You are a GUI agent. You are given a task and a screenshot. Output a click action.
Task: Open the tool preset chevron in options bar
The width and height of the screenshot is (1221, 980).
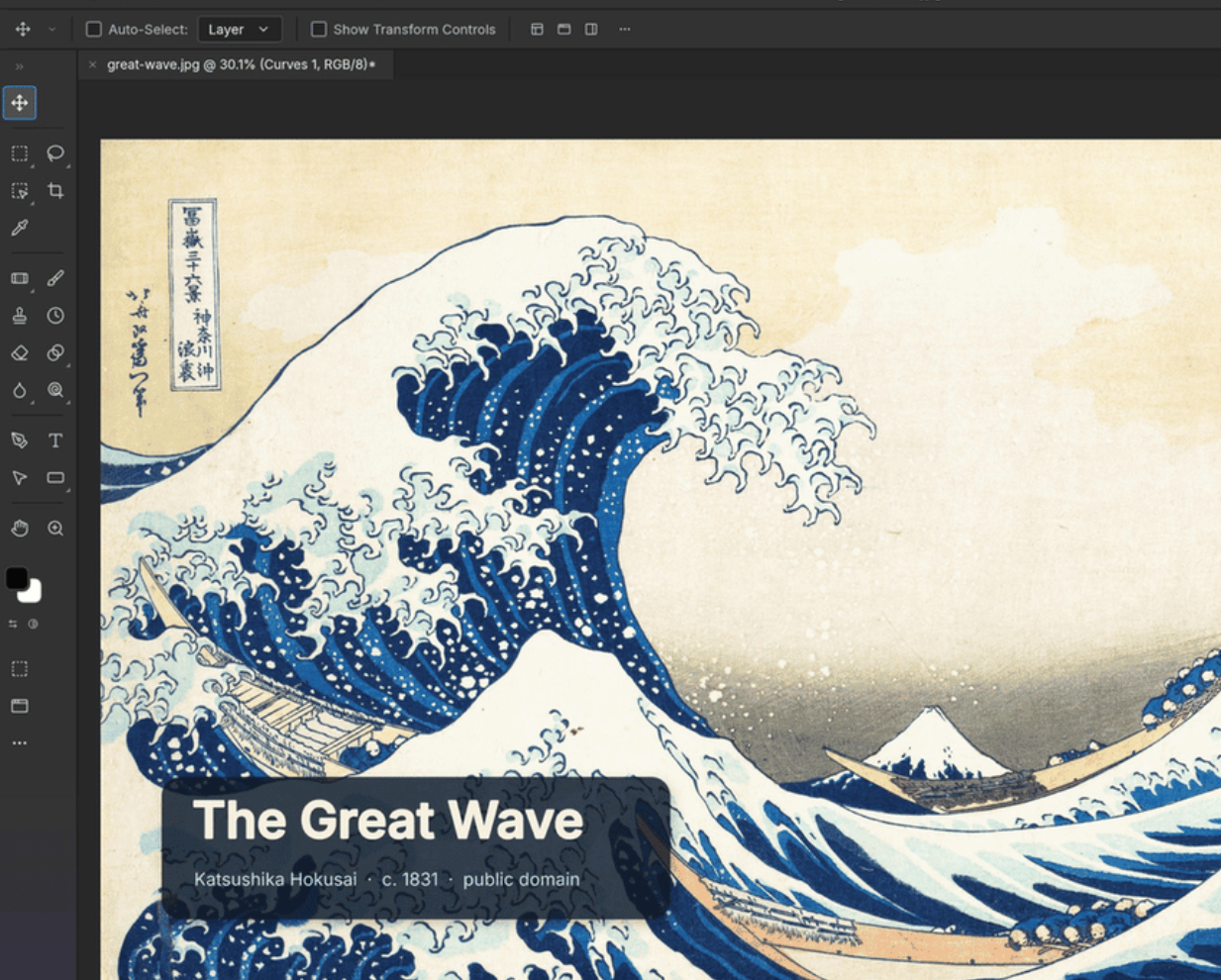point(52,30)
